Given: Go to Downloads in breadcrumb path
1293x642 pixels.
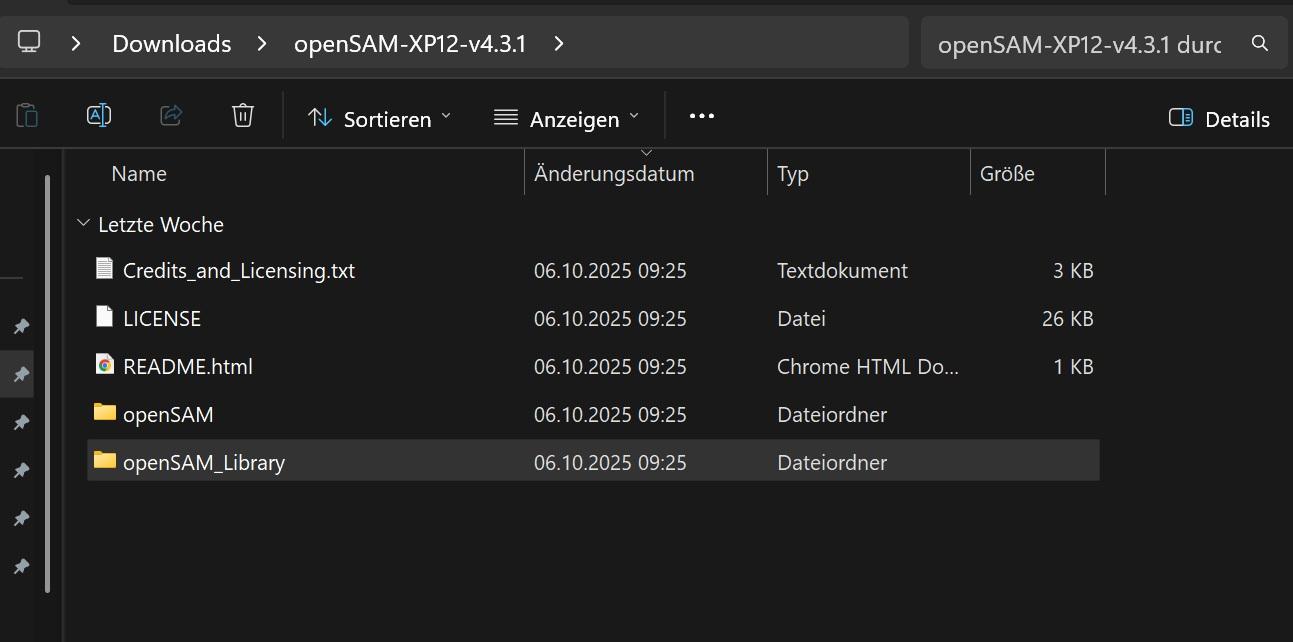Looking at the screenshot, I should pos(171,44).
